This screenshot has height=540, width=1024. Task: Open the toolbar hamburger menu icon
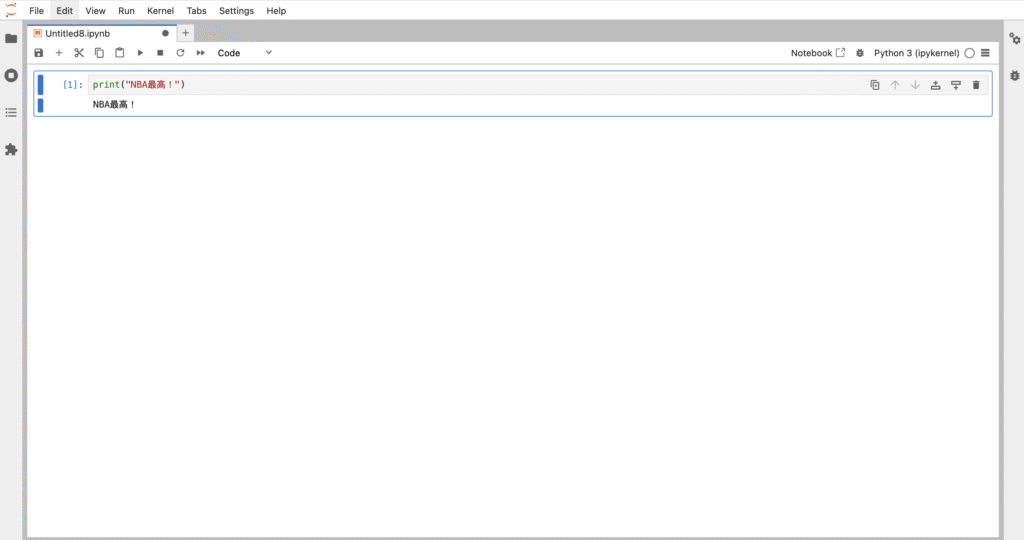click(985, 53)
